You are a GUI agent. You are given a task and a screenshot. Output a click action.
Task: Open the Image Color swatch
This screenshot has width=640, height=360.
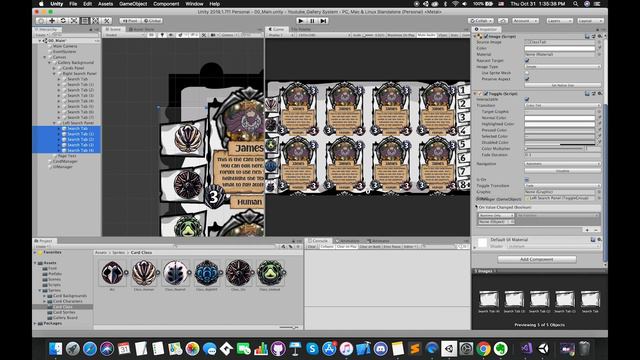pyautogui.click(x=560, y=48)
